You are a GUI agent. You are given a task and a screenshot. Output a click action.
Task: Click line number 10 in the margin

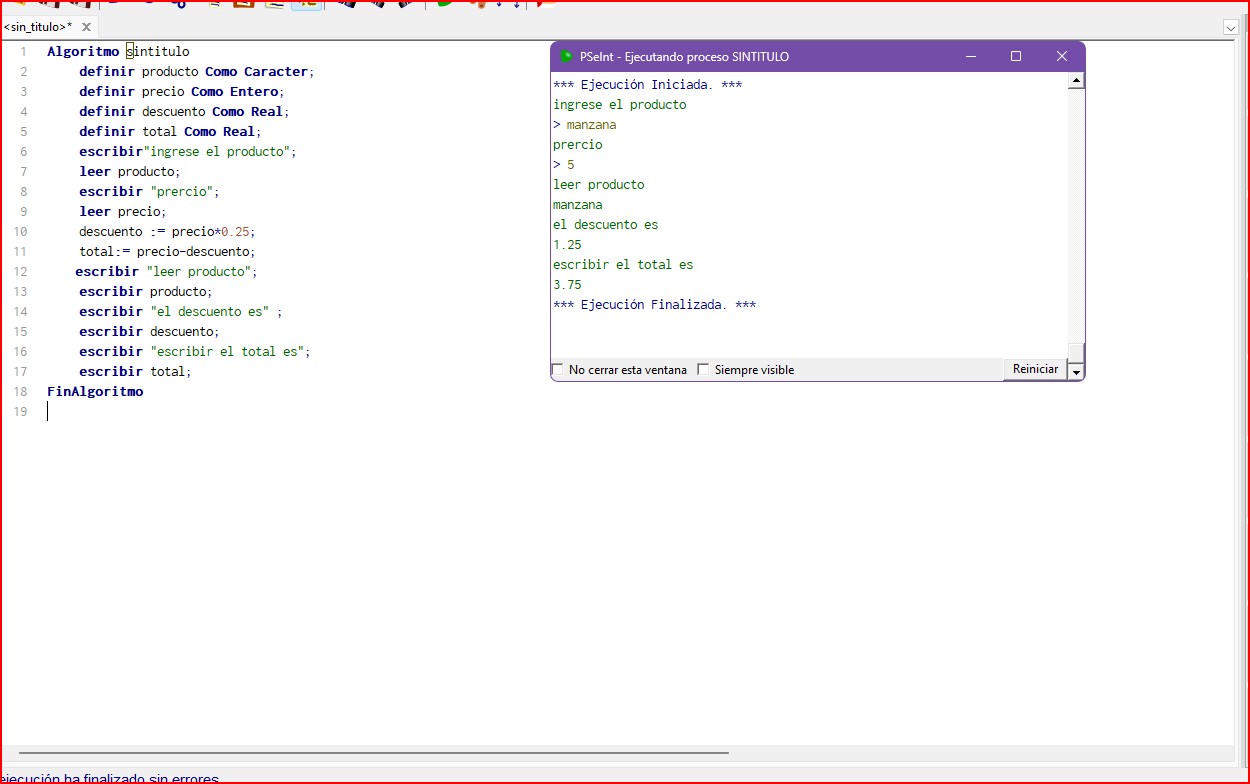click(x=22, y=232)
